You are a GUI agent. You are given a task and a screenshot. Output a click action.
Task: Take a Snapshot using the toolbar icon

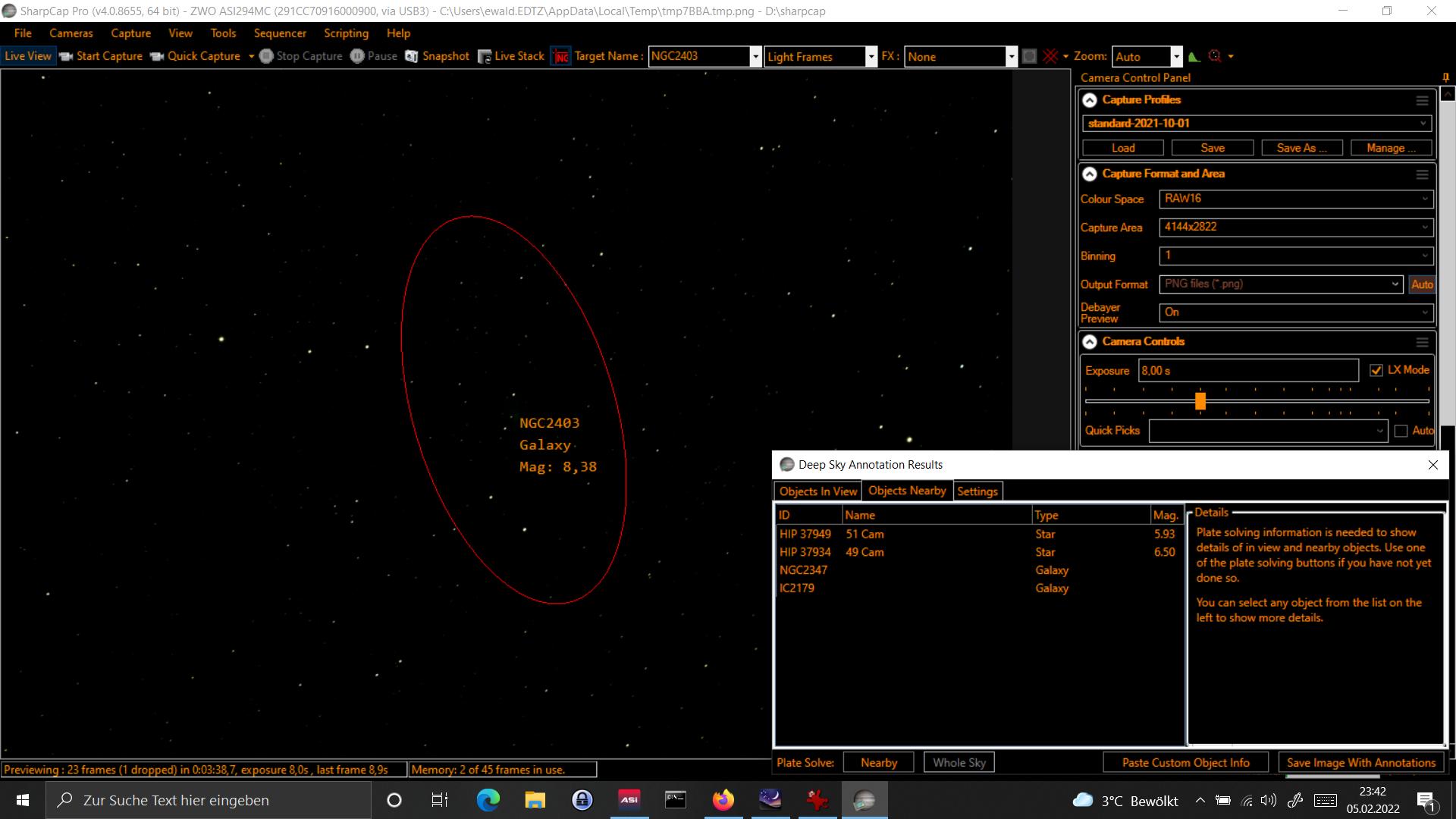click(x=412, y=56)
